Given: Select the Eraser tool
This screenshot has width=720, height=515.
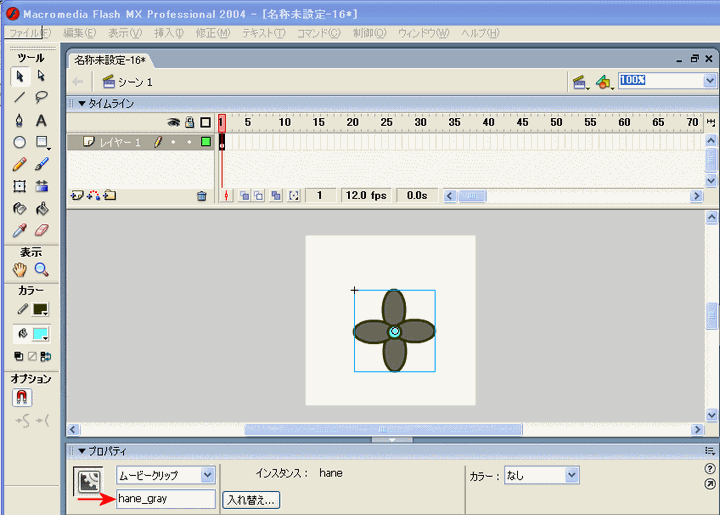Looking at the screenshot, I should 41,230.
